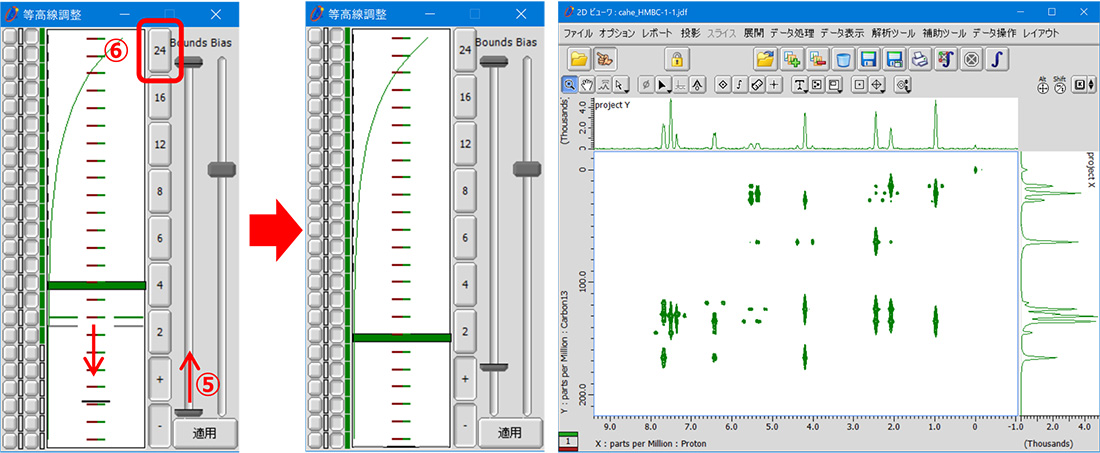This screenshot has height=453, width=1100.
Task: Click the circled X icon in the toolbar
Action: [972, 59]
